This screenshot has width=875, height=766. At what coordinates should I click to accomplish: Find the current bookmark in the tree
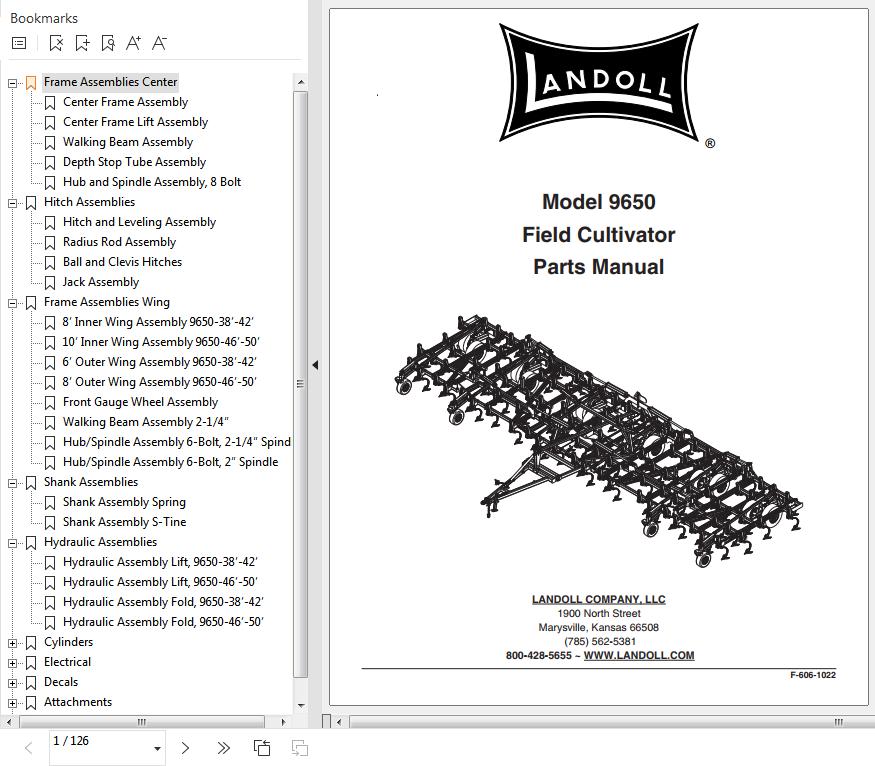pos(109,44)
